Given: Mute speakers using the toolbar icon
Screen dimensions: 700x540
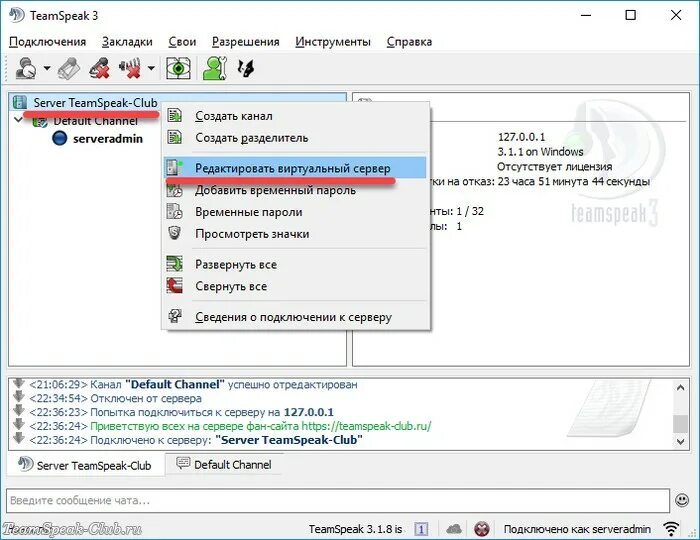Looking at the screenshot, I should point(130,68).
